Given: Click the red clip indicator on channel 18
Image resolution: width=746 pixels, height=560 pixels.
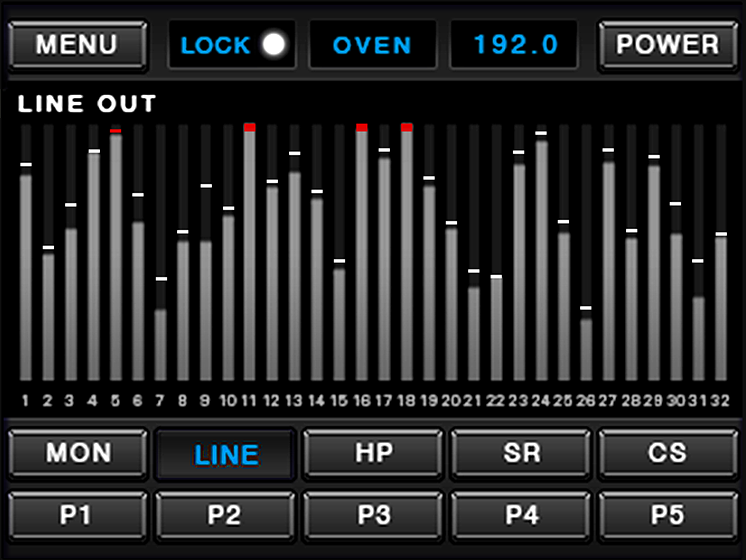Looking at the screenshot, I should click(x=407, y=128).
